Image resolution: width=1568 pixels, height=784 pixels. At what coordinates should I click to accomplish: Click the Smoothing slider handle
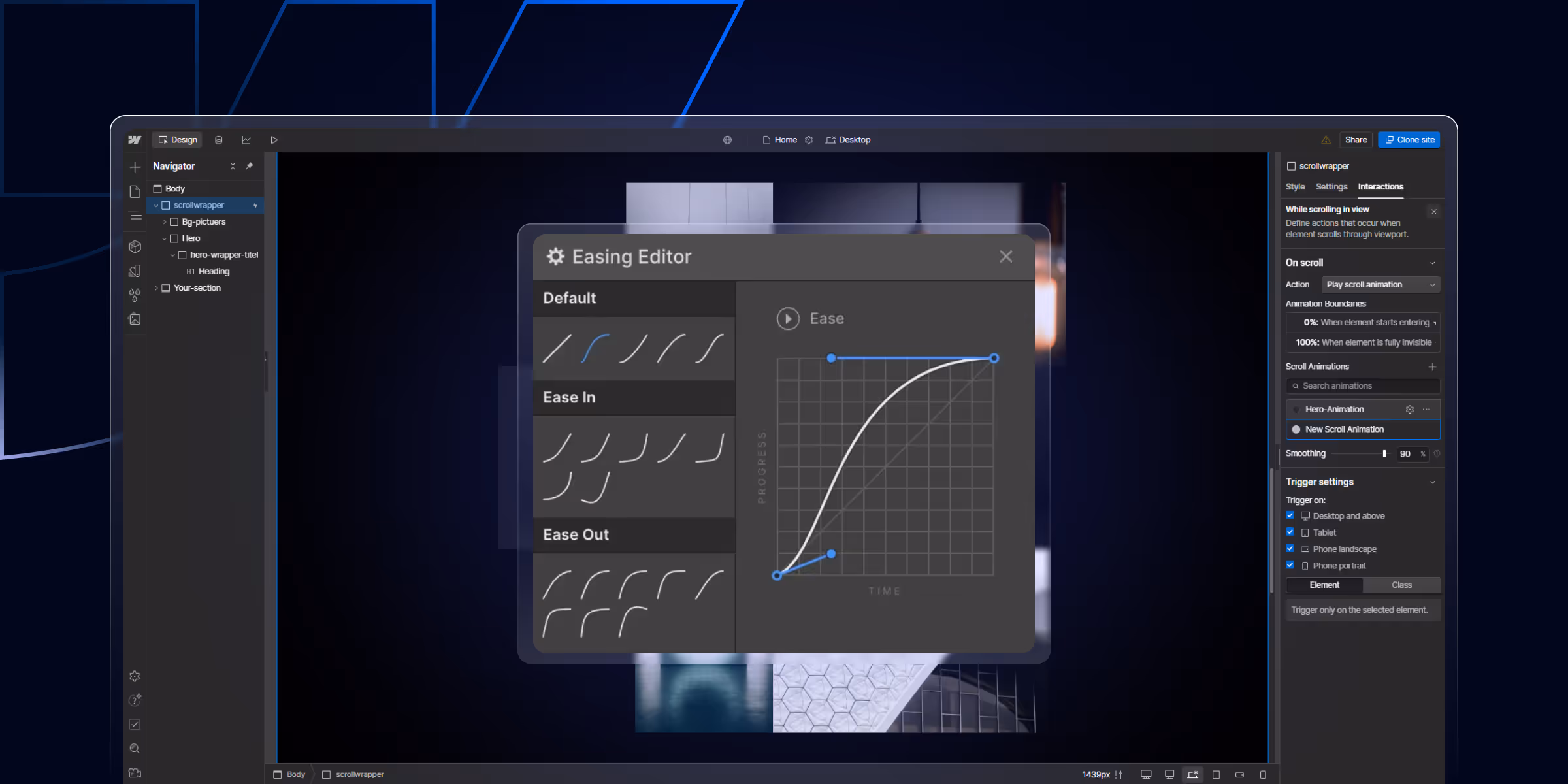tap(1384, 453)
